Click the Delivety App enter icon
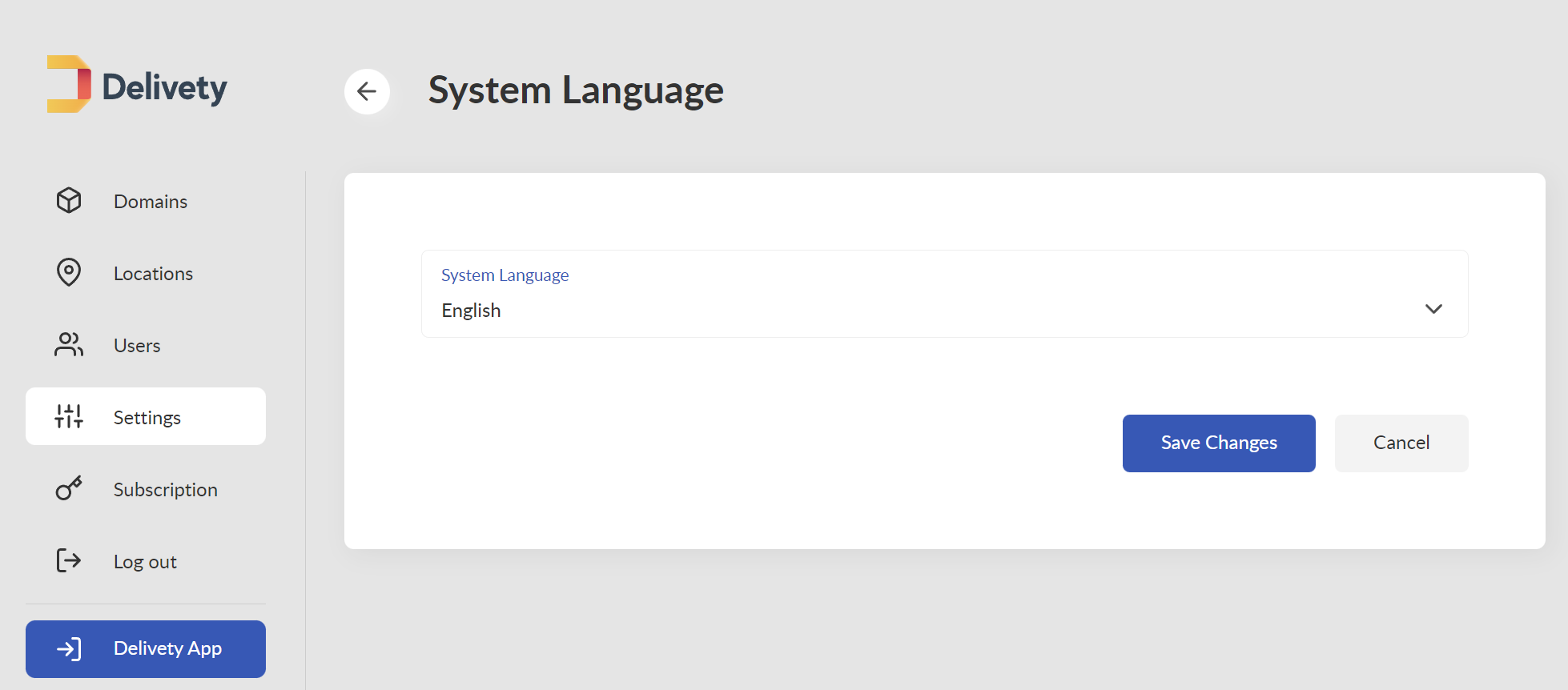 69,648
